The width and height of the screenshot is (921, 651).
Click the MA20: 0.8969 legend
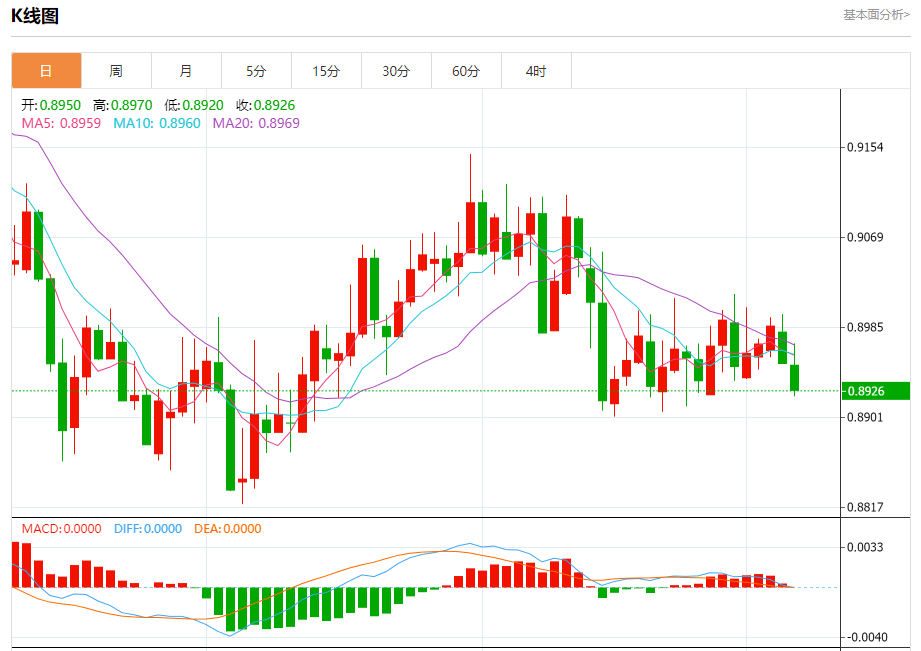256,123
